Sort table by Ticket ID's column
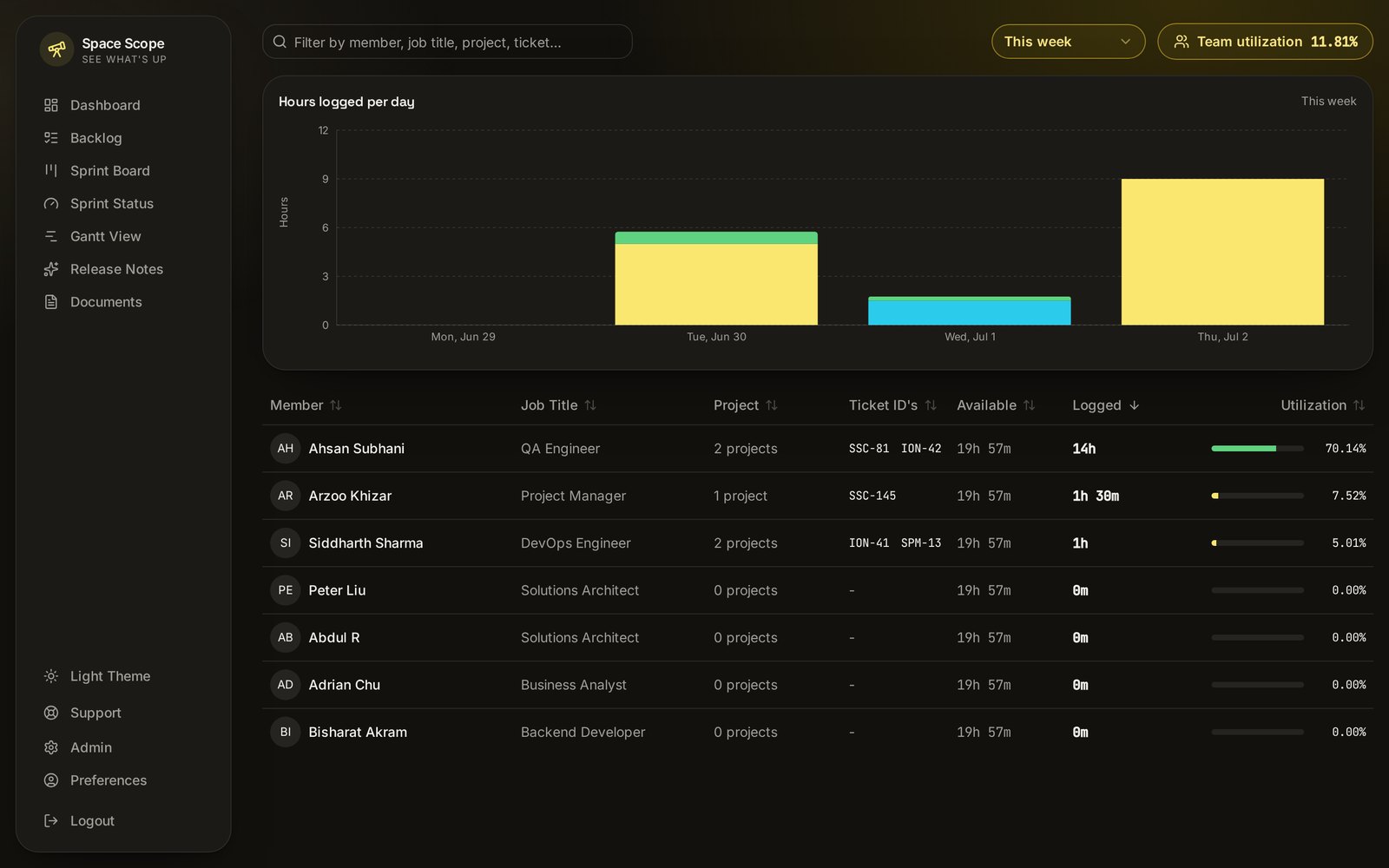 pyautogui.click(x=892, y=405)
